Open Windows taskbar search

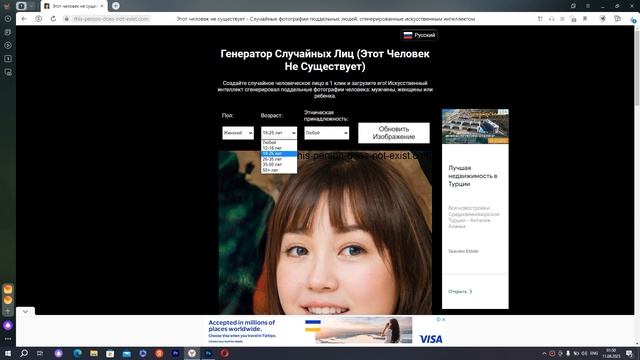(x=24, y=353)
